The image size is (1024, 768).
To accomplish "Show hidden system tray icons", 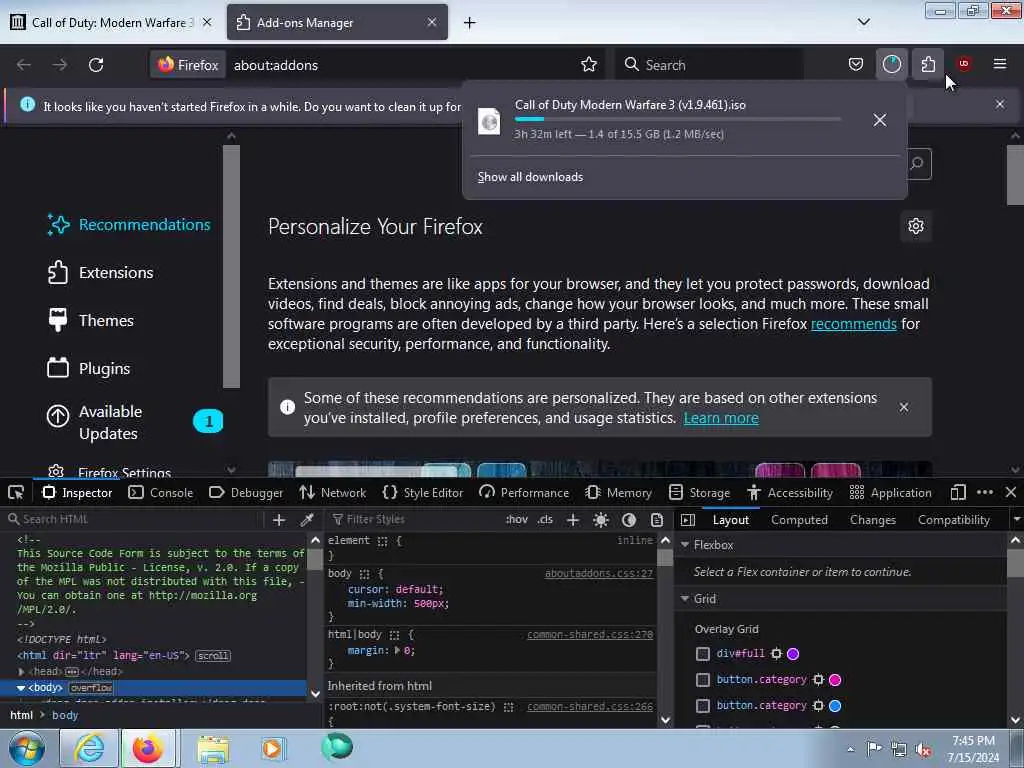I will (850, 750).
